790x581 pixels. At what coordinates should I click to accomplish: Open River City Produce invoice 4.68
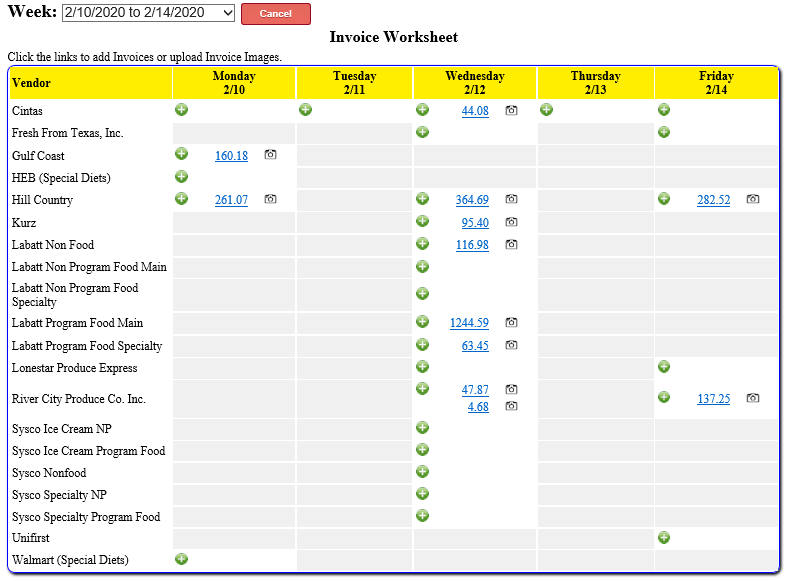coord(478,407)
